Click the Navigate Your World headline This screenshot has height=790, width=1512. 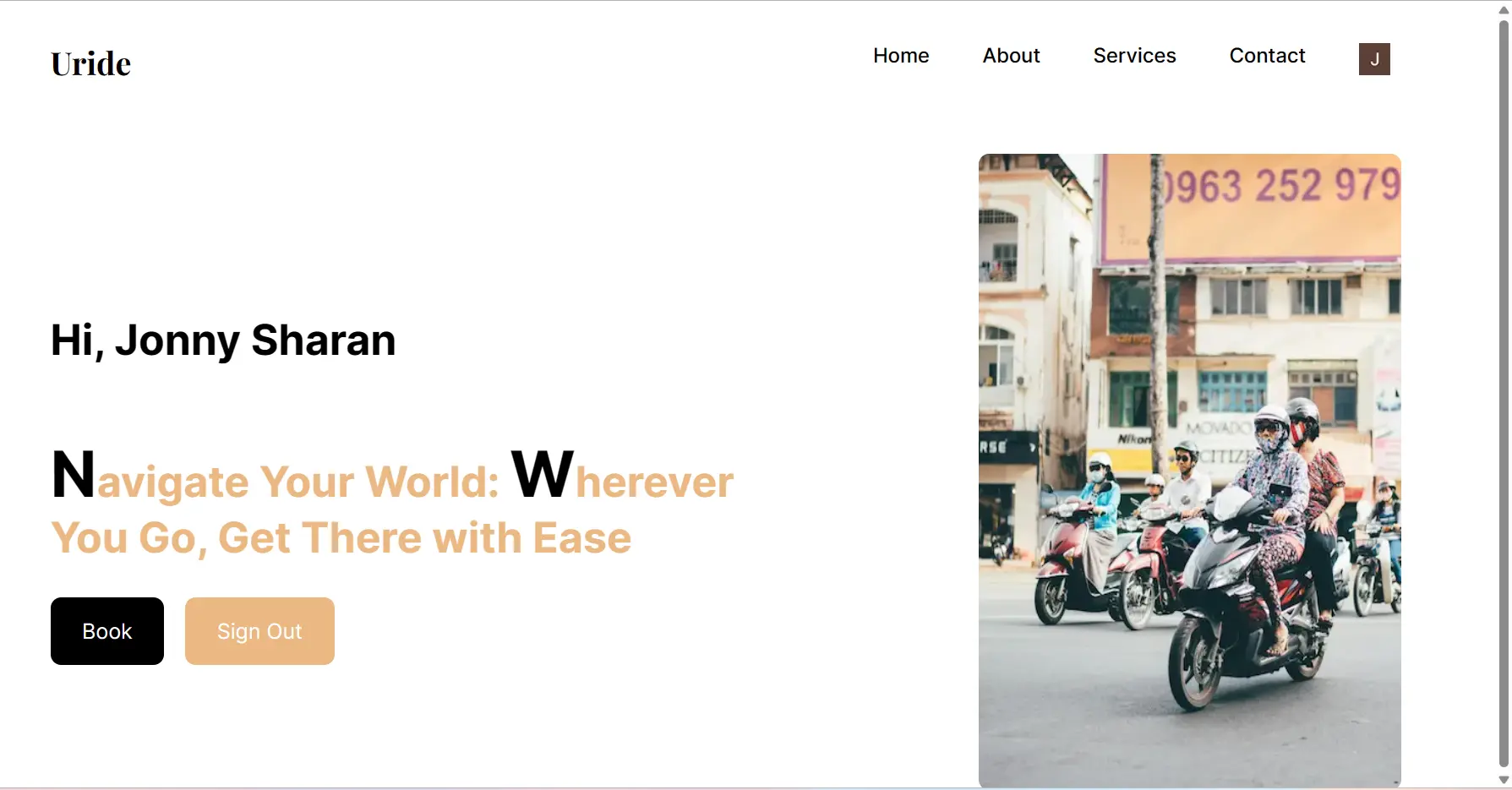(x=392, y=504)
